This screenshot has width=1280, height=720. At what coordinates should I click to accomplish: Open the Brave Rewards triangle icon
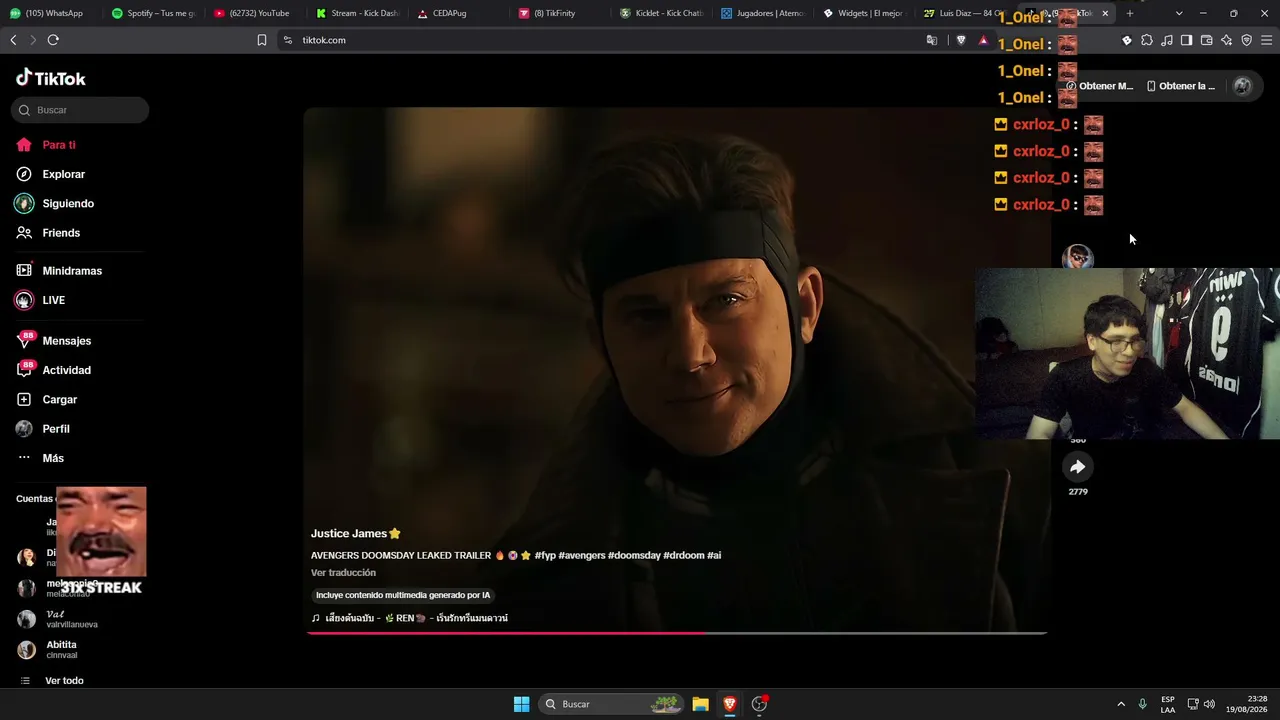[983, 40]
